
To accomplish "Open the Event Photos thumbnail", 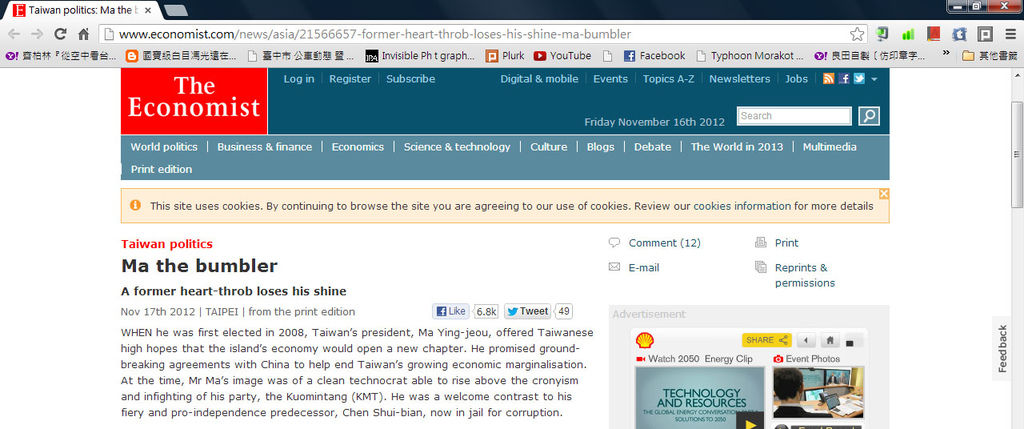I will (818, 392).
